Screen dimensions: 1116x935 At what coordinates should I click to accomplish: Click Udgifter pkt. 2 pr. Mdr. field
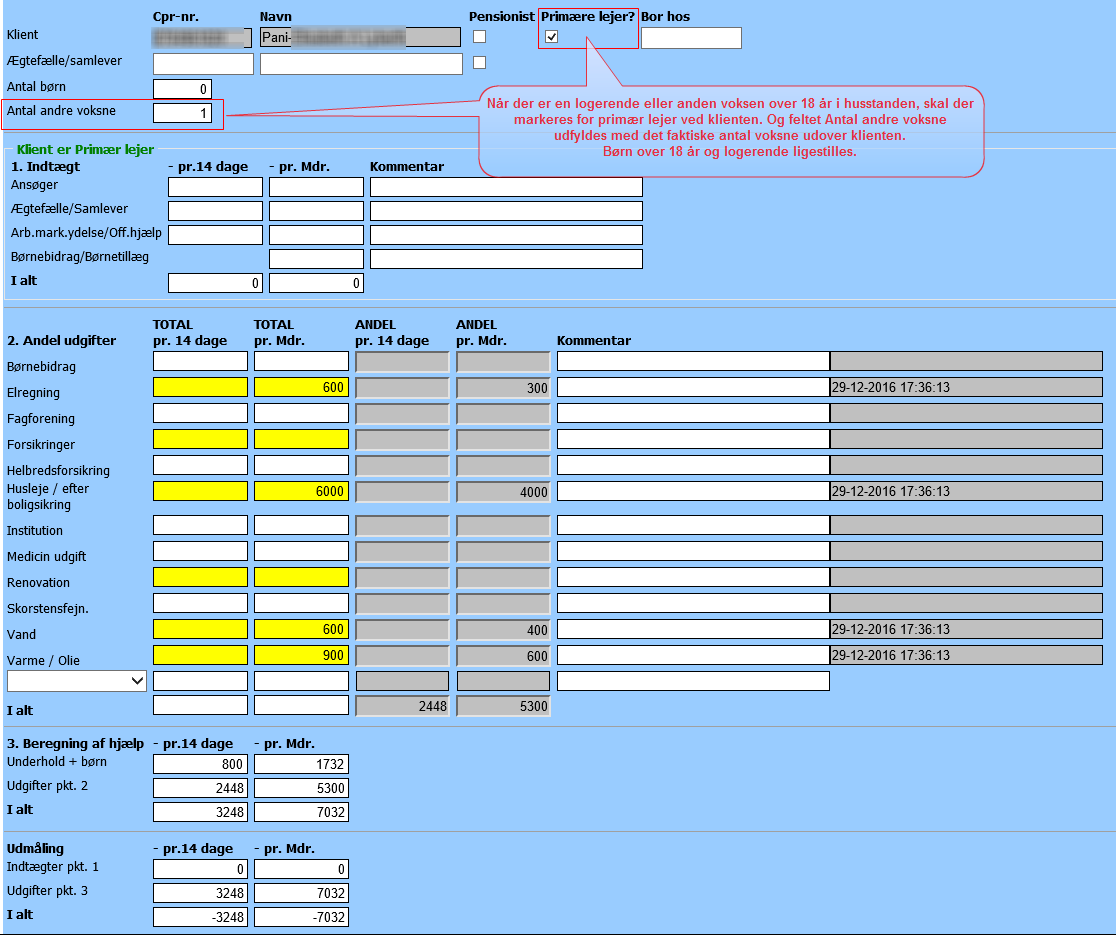[x=302, y=788]
